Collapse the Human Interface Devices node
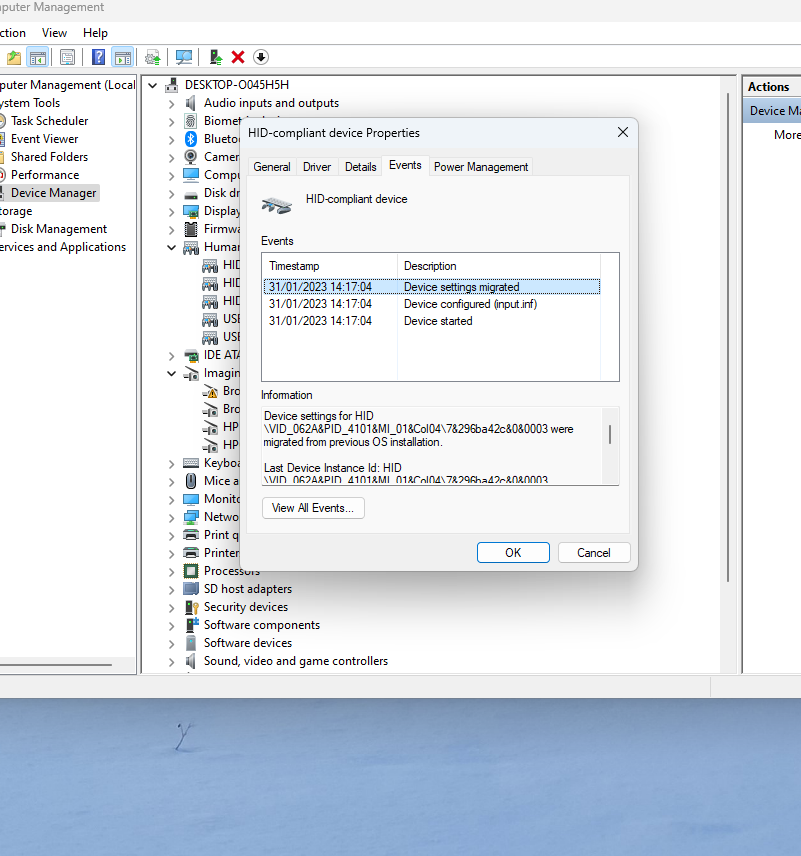The image size is (801, 856). [172, 247]
